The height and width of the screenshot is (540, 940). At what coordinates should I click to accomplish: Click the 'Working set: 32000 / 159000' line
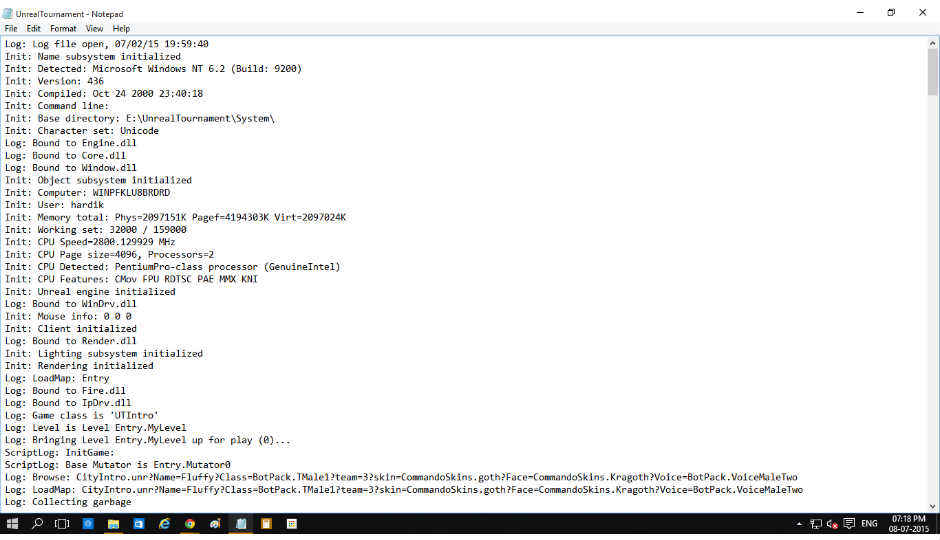click(96, 230)
